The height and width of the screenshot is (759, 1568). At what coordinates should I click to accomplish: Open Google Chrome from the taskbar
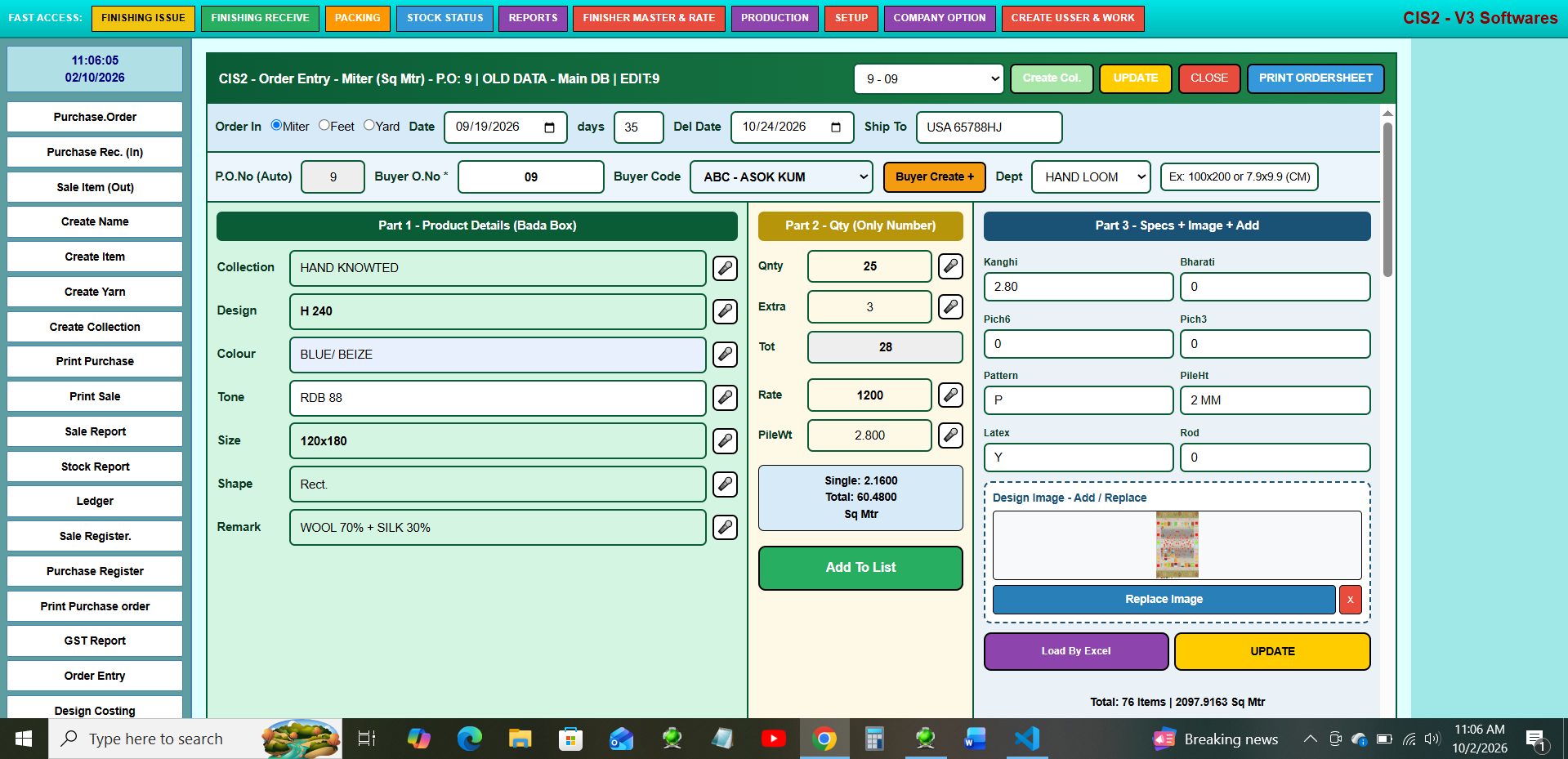(824, 739)
